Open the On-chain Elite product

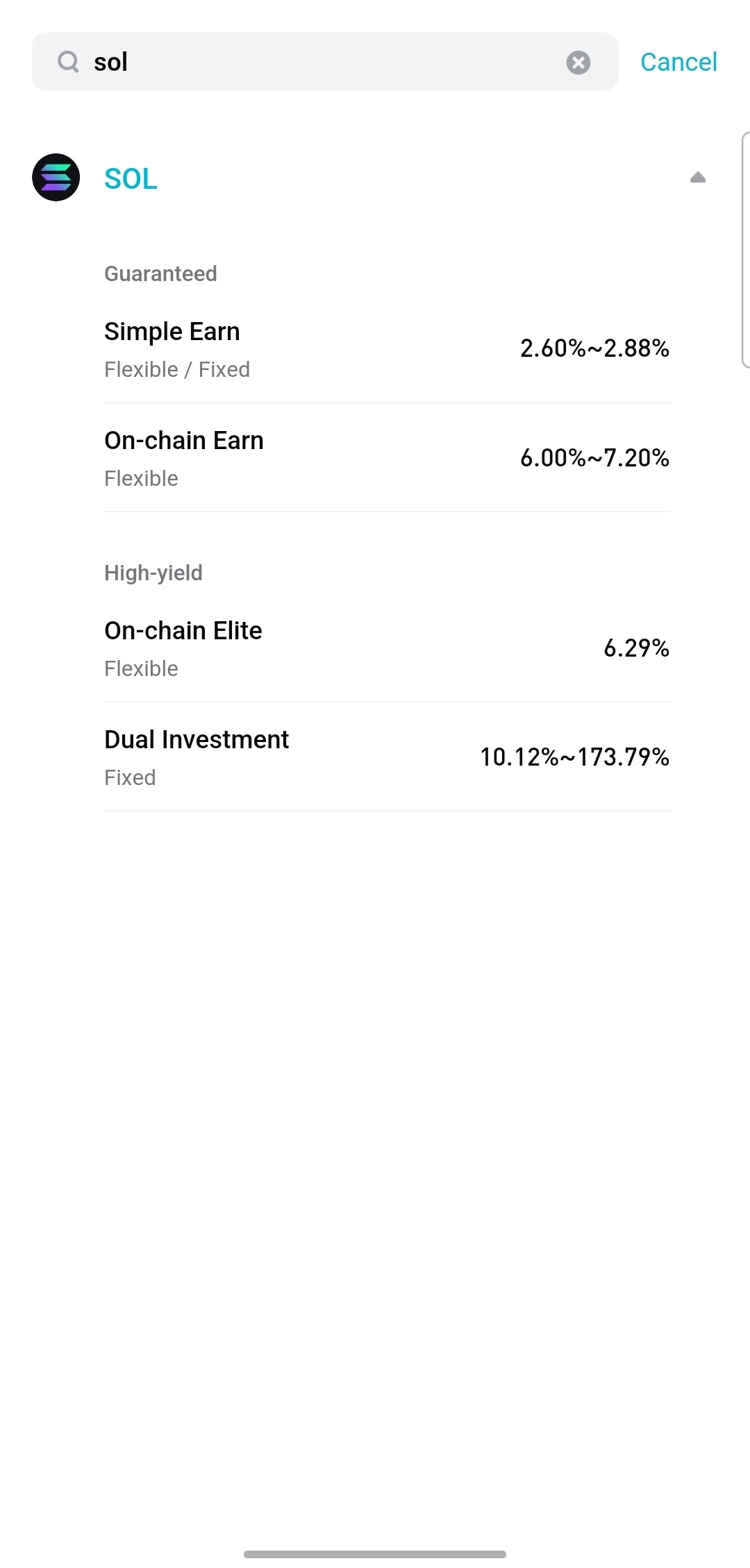tap(183, 631)
